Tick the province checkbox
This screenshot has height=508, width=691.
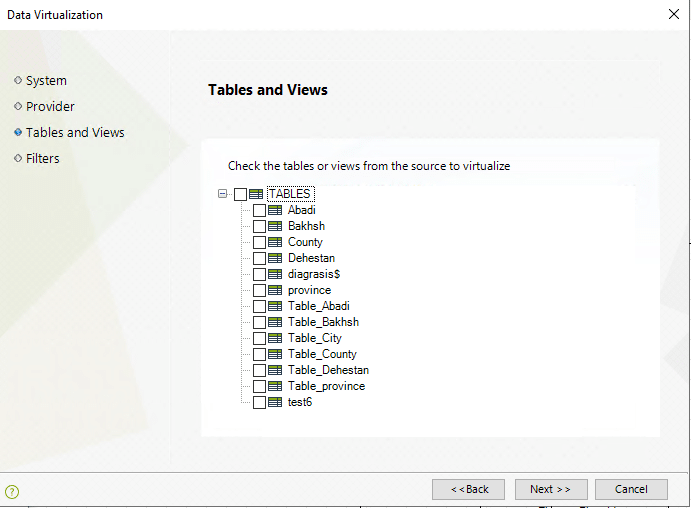point(259,290)
